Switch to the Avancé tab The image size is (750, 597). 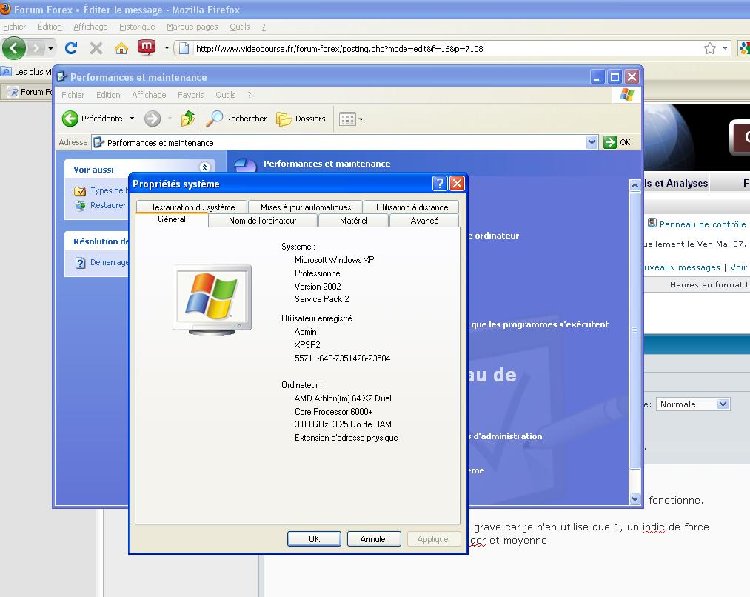(x=424, y=220)
